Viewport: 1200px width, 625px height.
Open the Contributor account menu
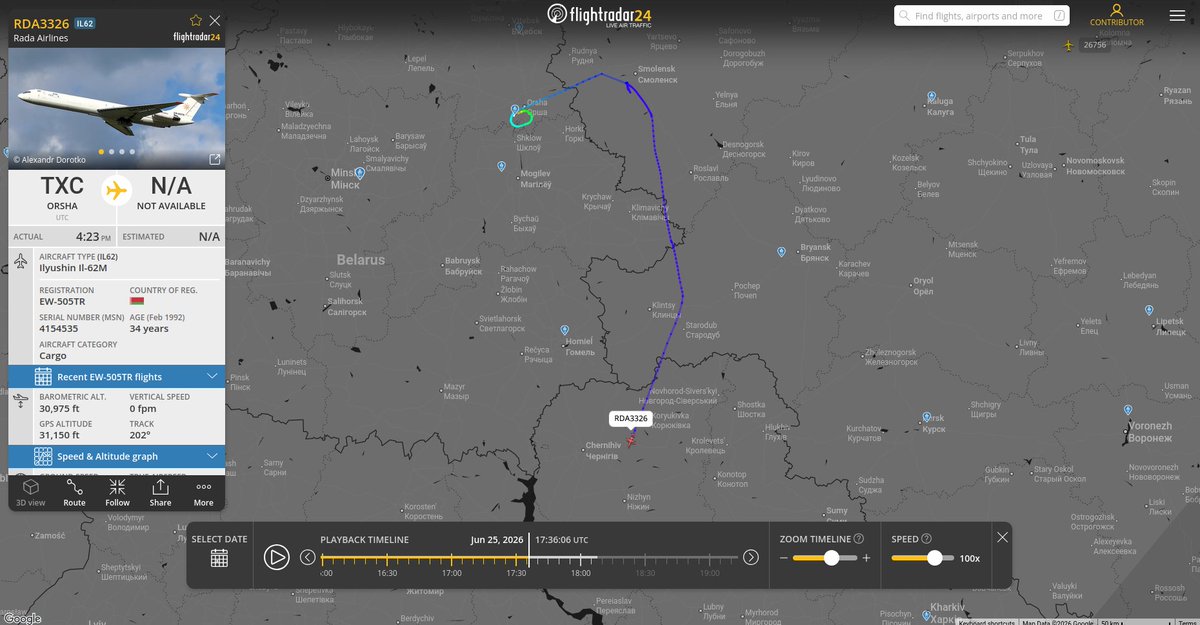point(1116,15)
